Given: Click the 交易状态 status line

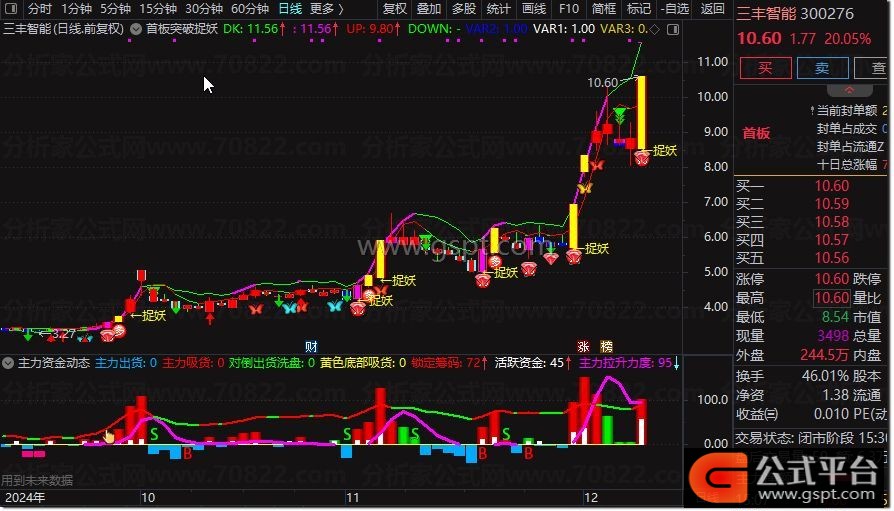Looking at the screenshot, I should 812,438.
